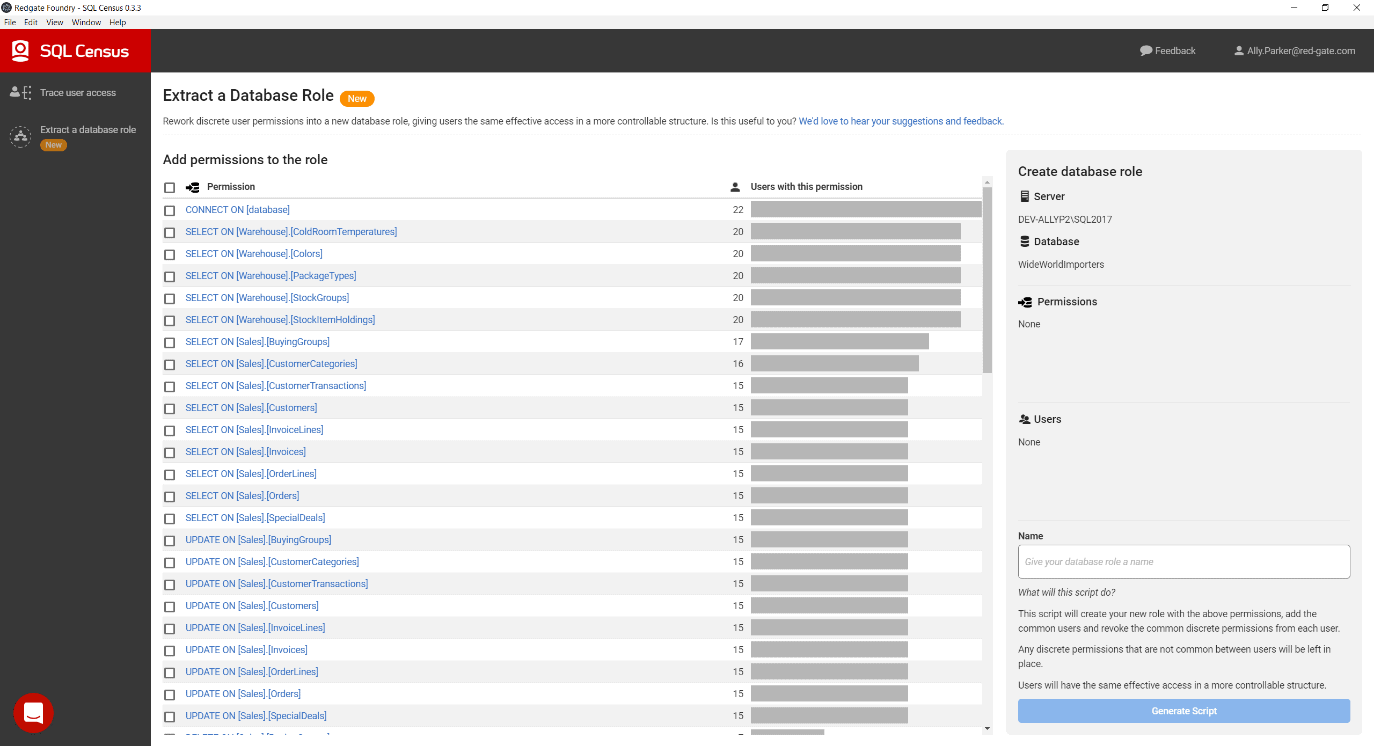The height and width of the screenshot is (746, 1374).
Task: Open UPDATE ON [Sales].[OrderLines] link
Action: [252, 672]
